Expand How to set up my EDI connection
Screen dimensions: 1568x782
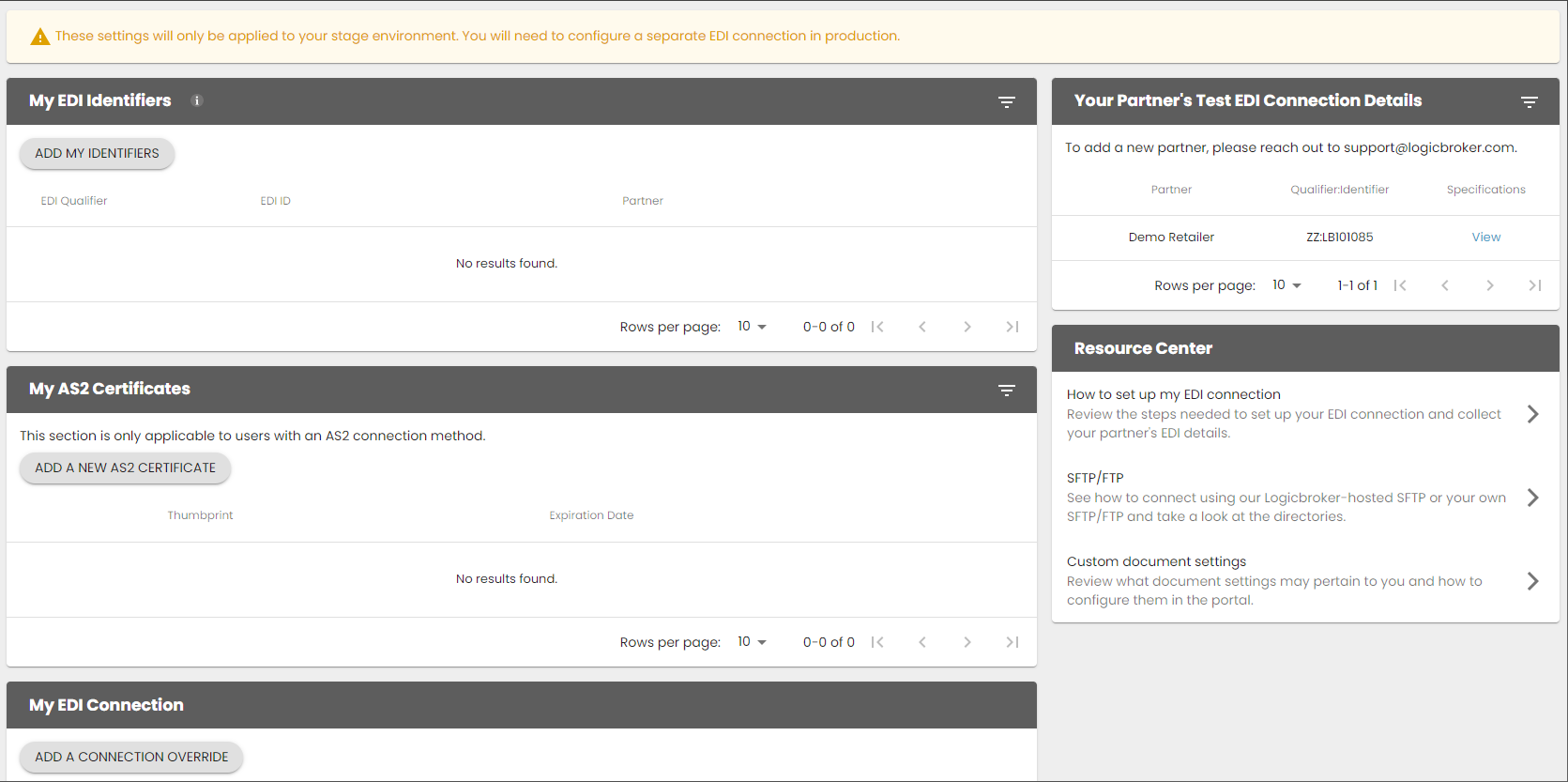point(1531,414)
